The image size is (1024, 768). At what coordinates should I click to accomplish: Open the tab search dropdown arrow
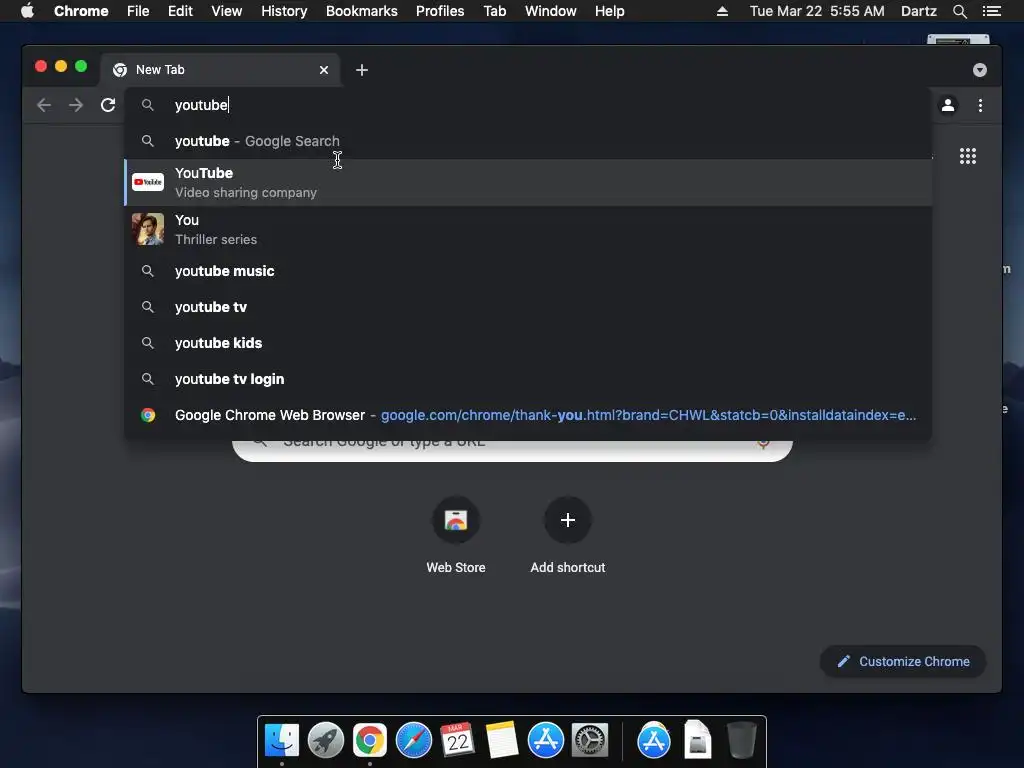[980, 70]
